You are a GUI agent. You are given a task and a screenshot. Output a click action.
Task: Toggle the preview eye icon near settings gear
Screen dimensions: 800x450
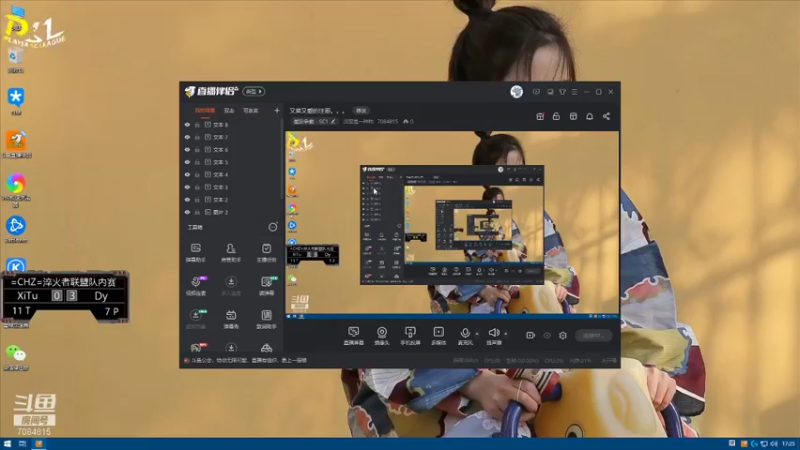(x=547, y=335)
